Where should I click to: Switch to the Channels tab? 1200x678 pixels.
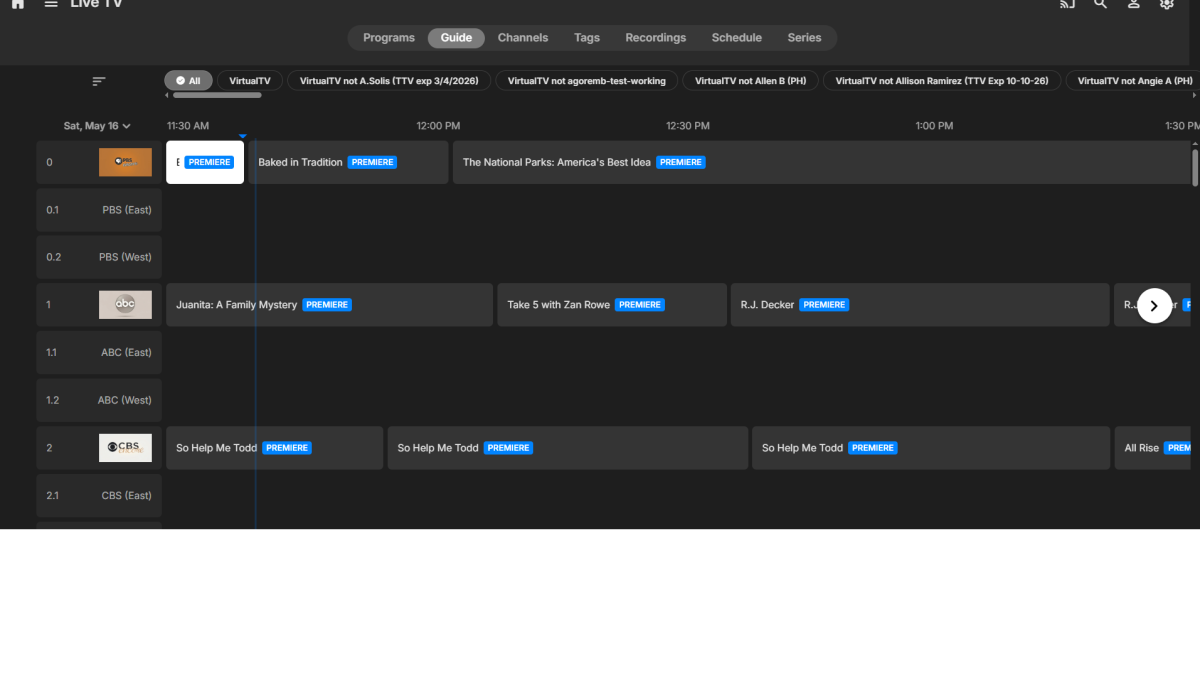523,38
